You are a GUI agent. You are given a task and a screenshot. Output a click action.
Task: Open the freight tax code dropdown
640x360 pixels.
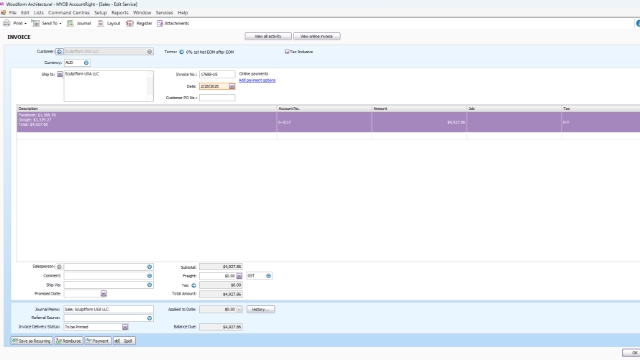click(269, 276)
